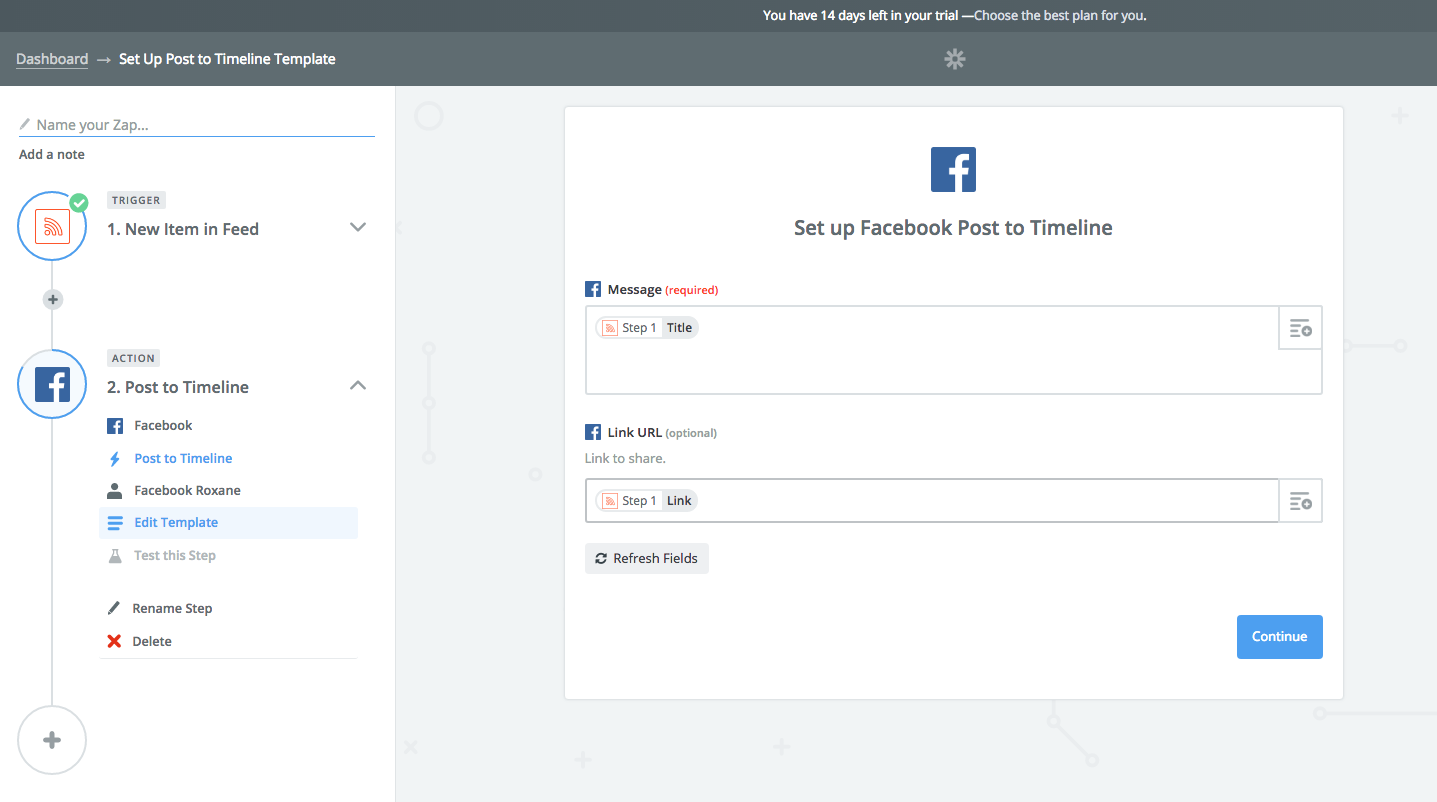
Task: Click the flask icon next to Test this Step
Action: coord(115,556)
